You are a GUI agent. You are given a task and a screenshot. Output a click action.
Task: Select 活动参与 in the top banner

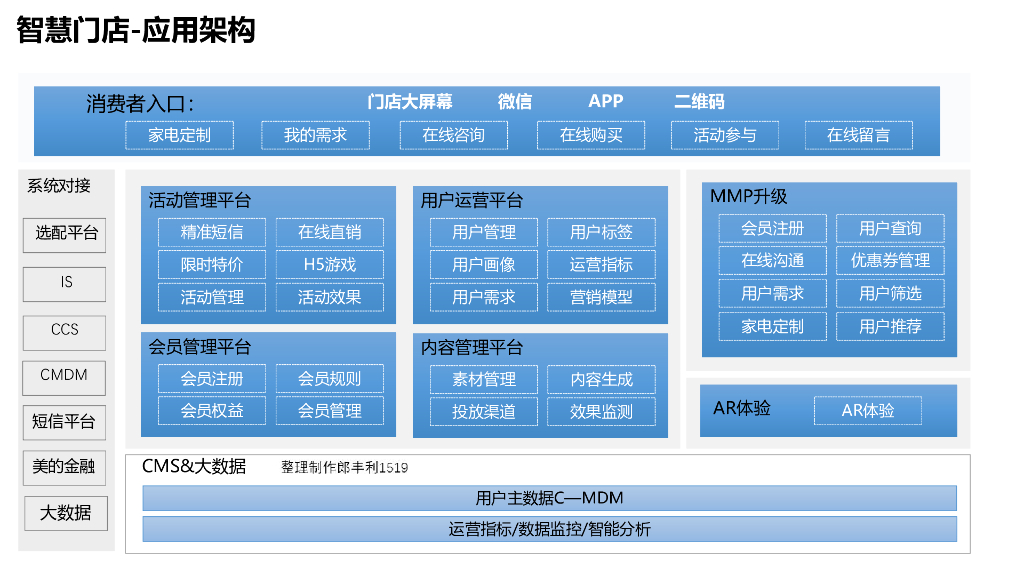coord(724,135)
